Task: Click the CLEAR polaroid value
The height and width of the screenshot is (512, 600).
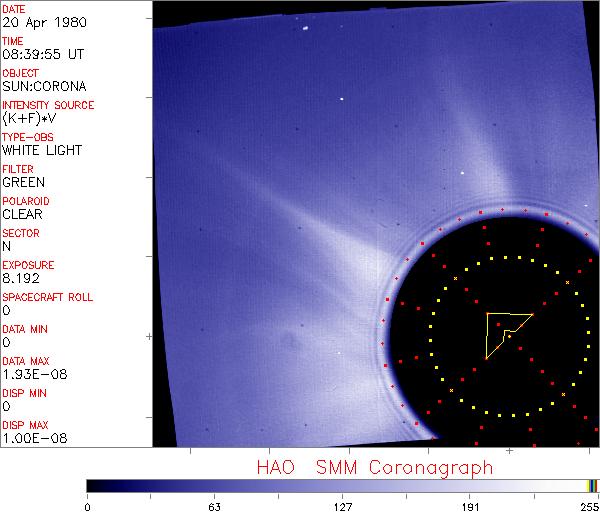Action: tap(22, 214)
